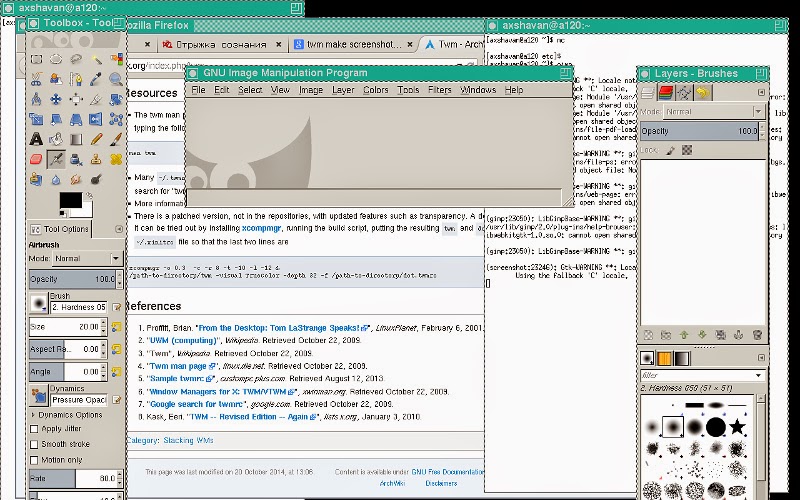Select the Scissors Select tool
800x500 pixels.
36,79
